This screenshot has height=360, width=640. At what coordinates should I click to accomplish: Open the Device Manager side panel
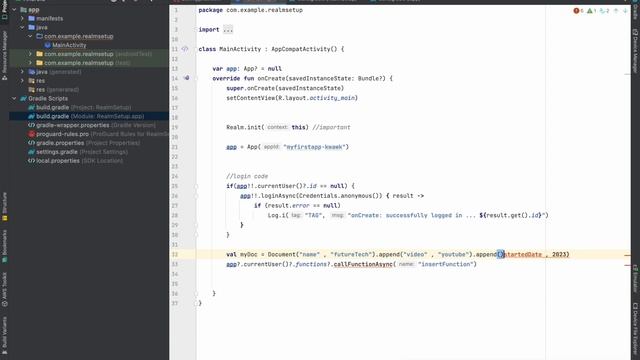tap(635, 51)
